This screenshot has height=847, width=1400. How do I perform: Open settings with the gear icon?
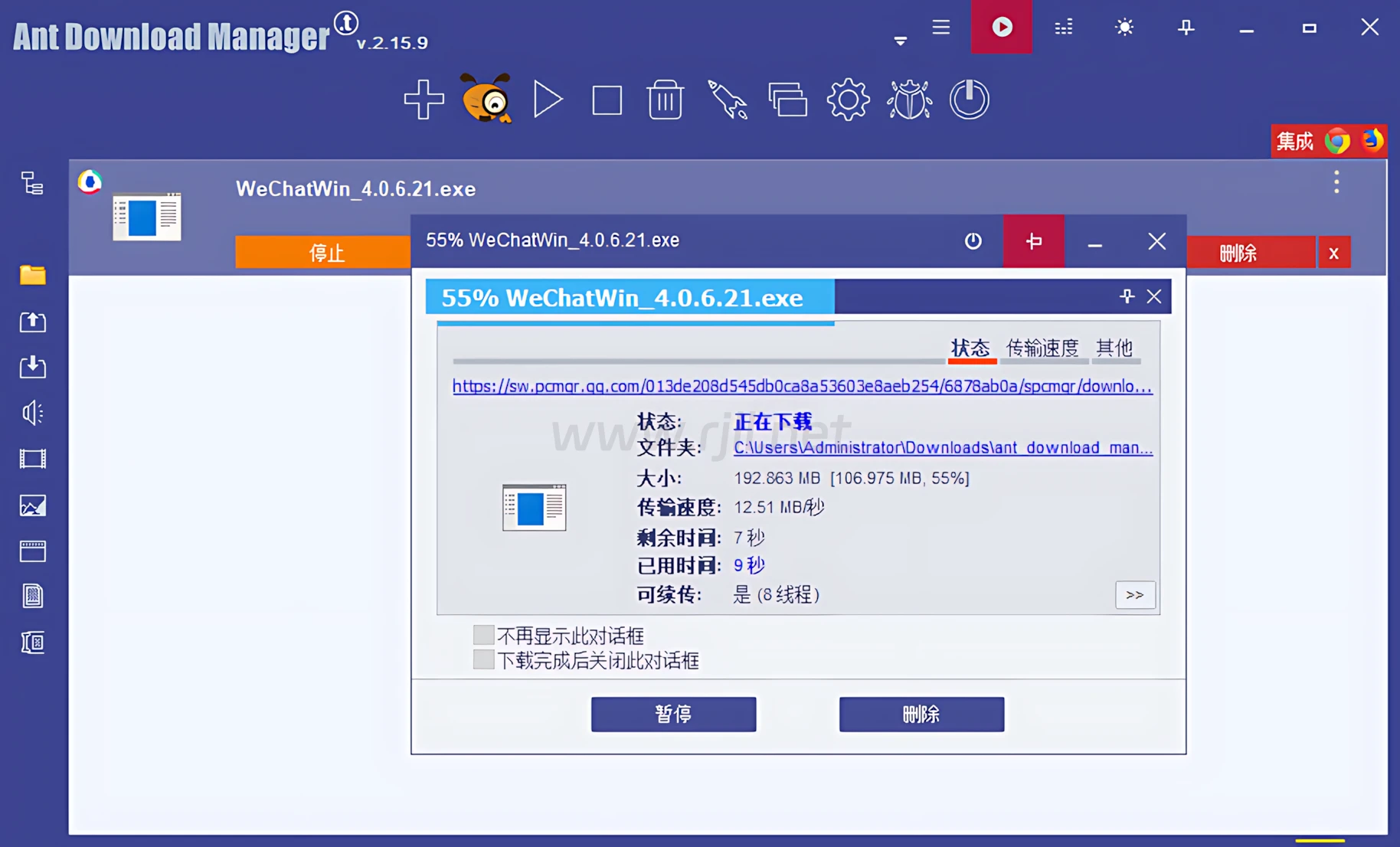[848, 100]
